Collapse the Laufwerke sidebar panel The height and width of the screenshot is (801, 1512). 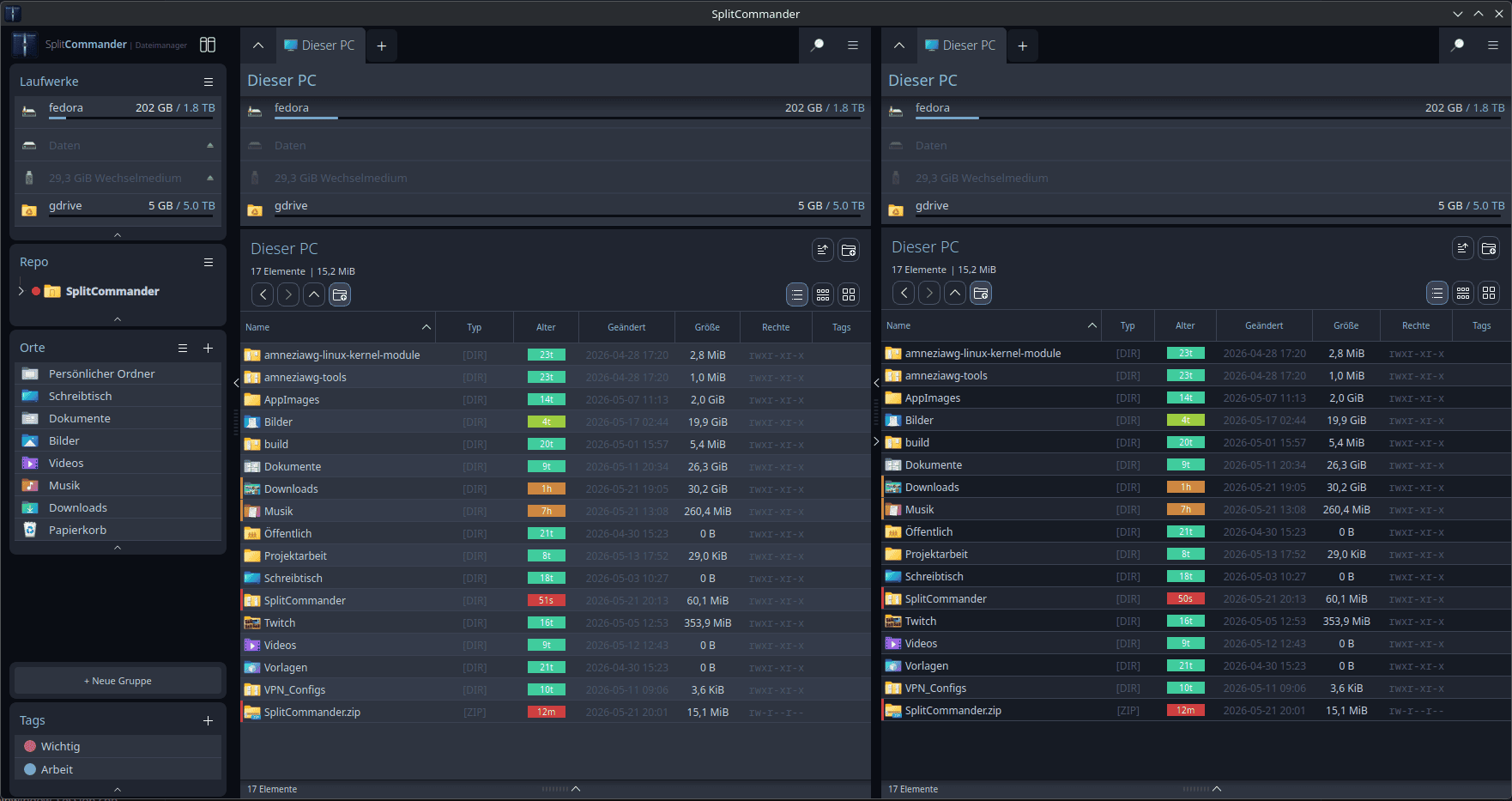[118, 234]
